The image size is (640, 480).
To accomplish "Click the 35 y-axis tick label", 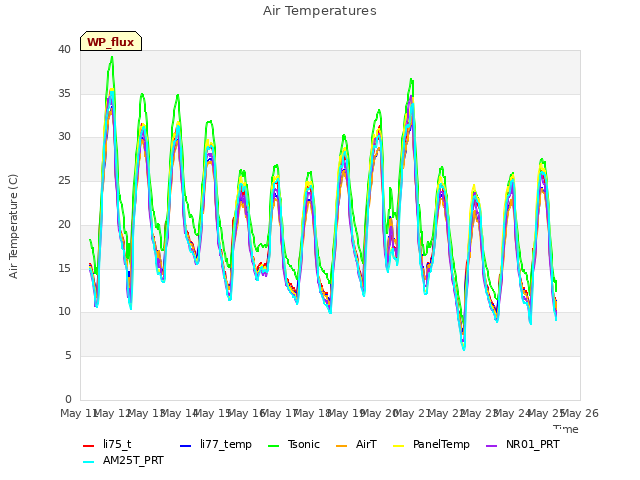I will coord(64,93).
